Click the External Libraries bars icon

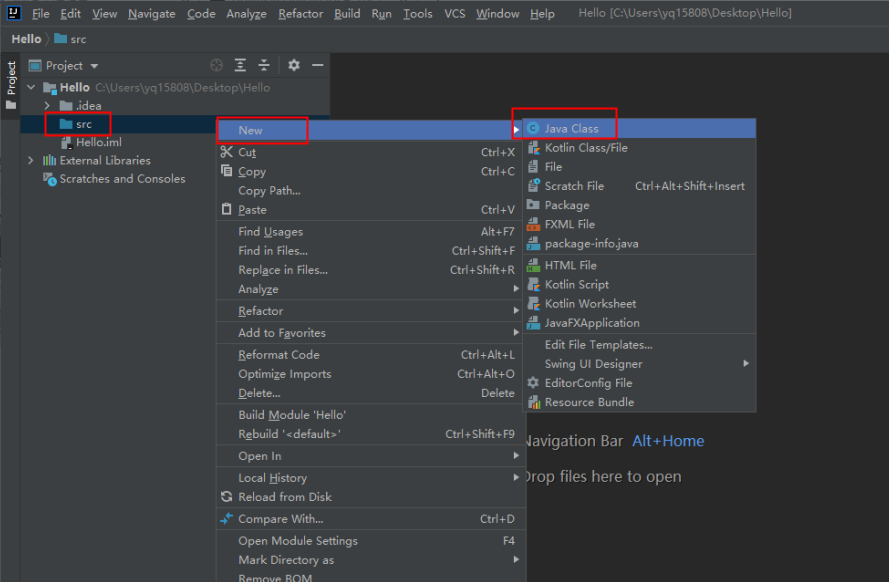pyautogui.click(x=50, y=160)
